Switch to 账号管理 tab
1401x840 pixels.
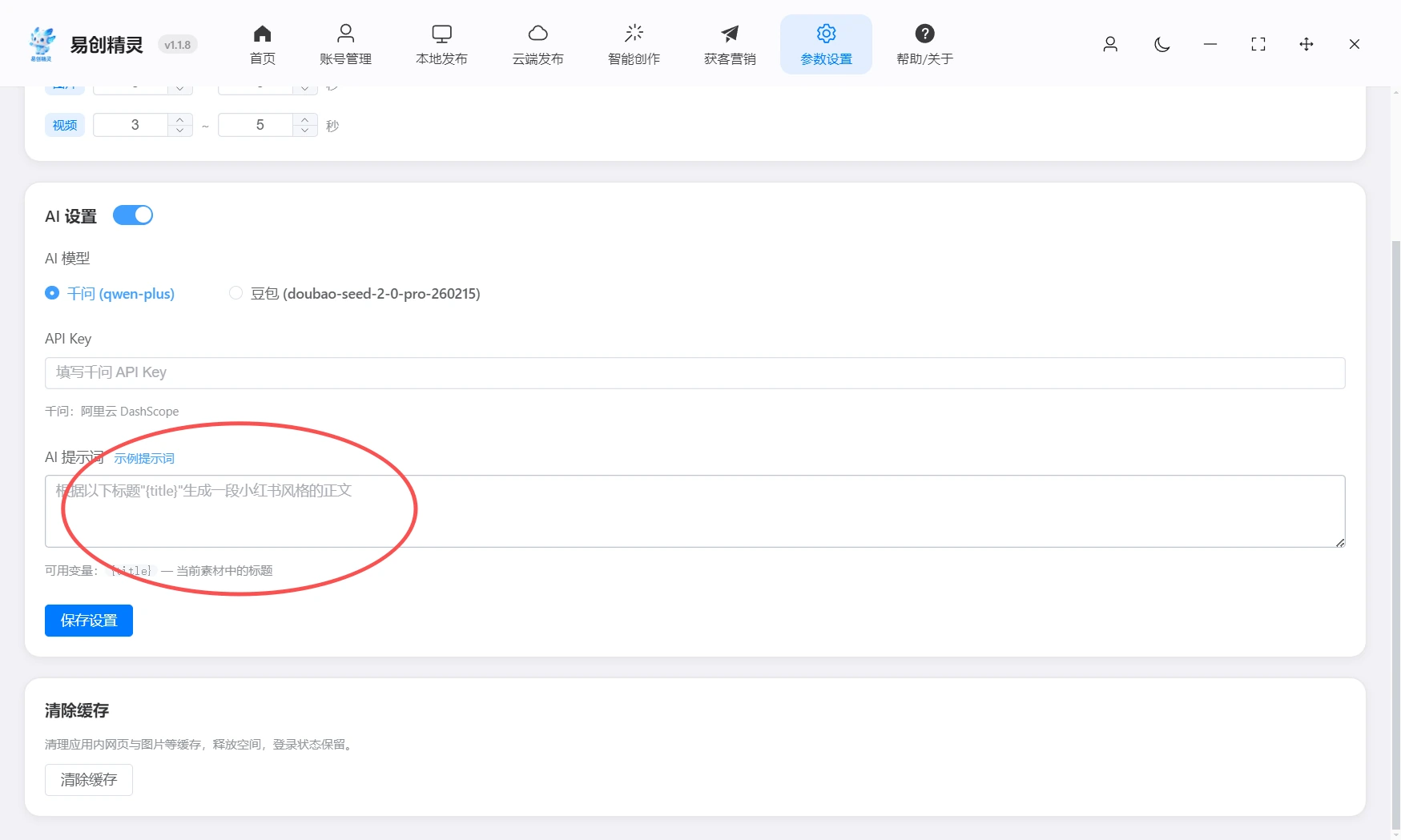[x=345, y=45]
